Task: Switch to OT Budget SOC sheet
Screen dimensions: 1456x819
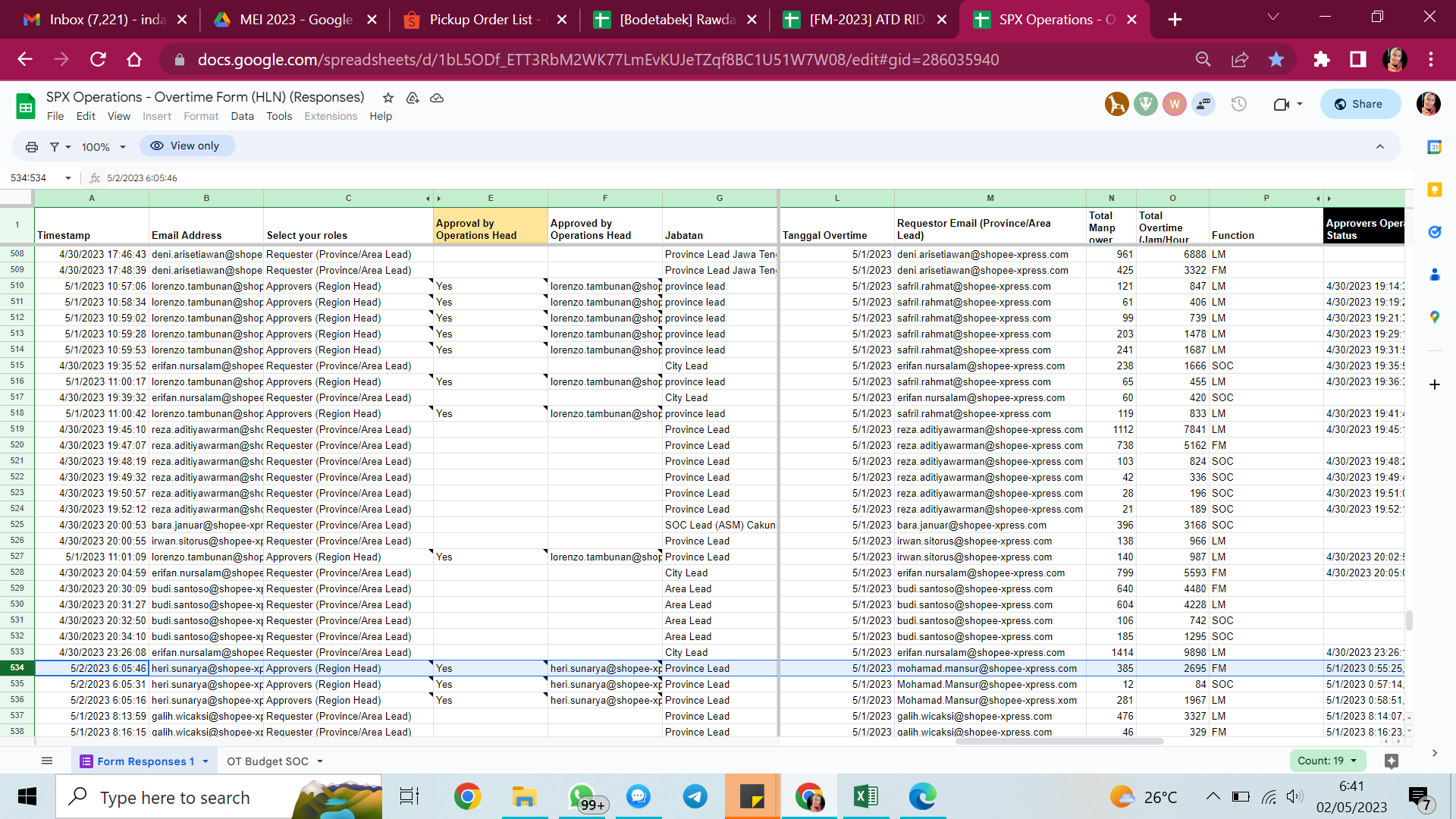Action: [267, 761]
